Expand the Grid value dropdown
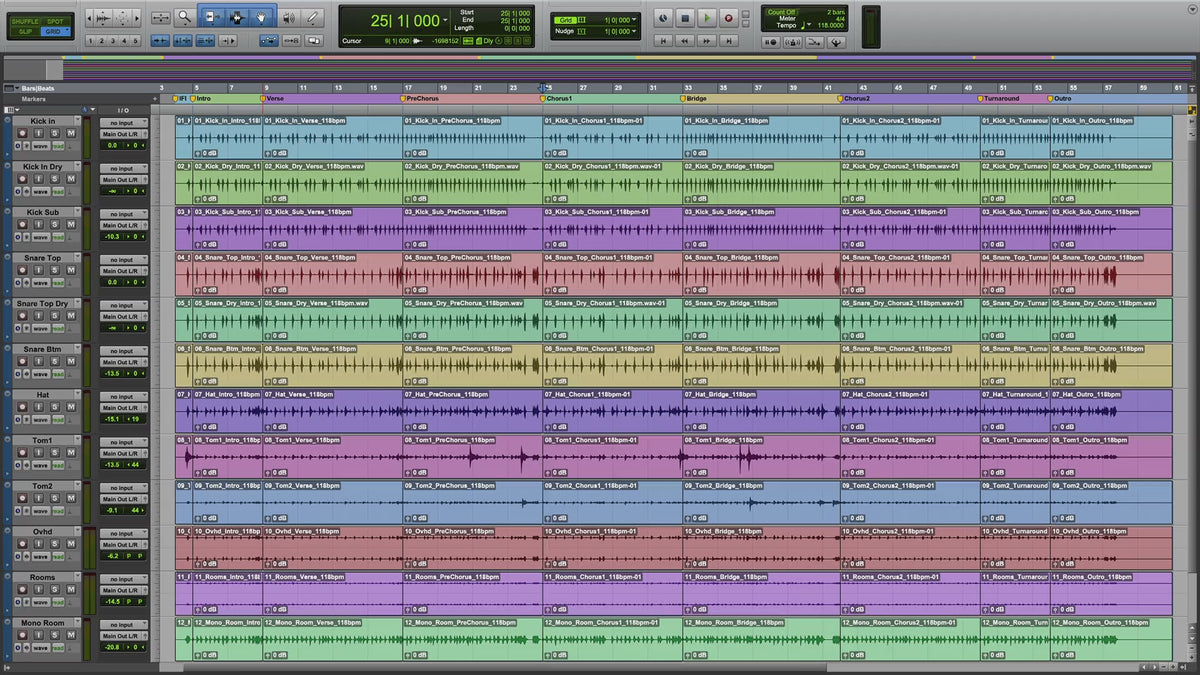This screenshot has width=1200, height=675. pos(635,19)
